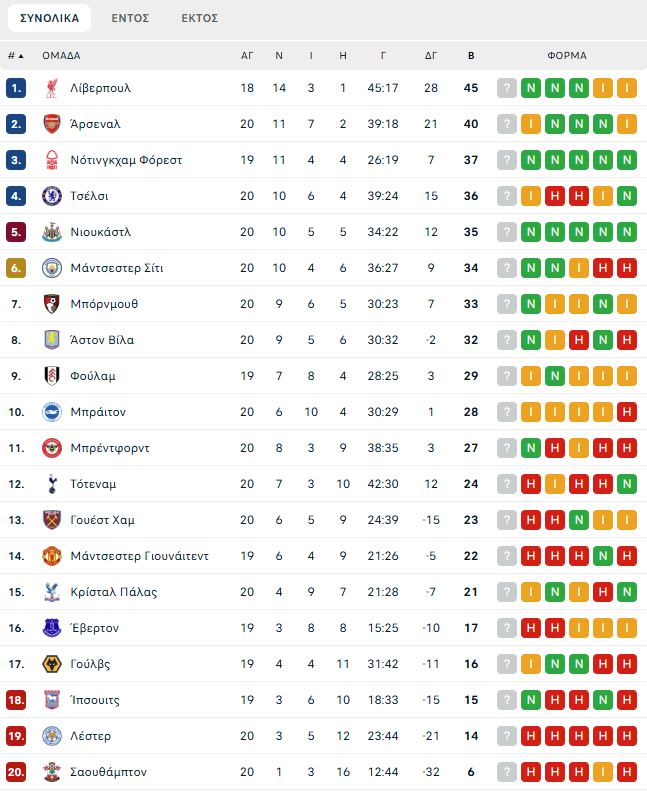Switch to the ΕΚΤΟΣ tab
This screenshot has height=794, width=647.
[199, 18]
